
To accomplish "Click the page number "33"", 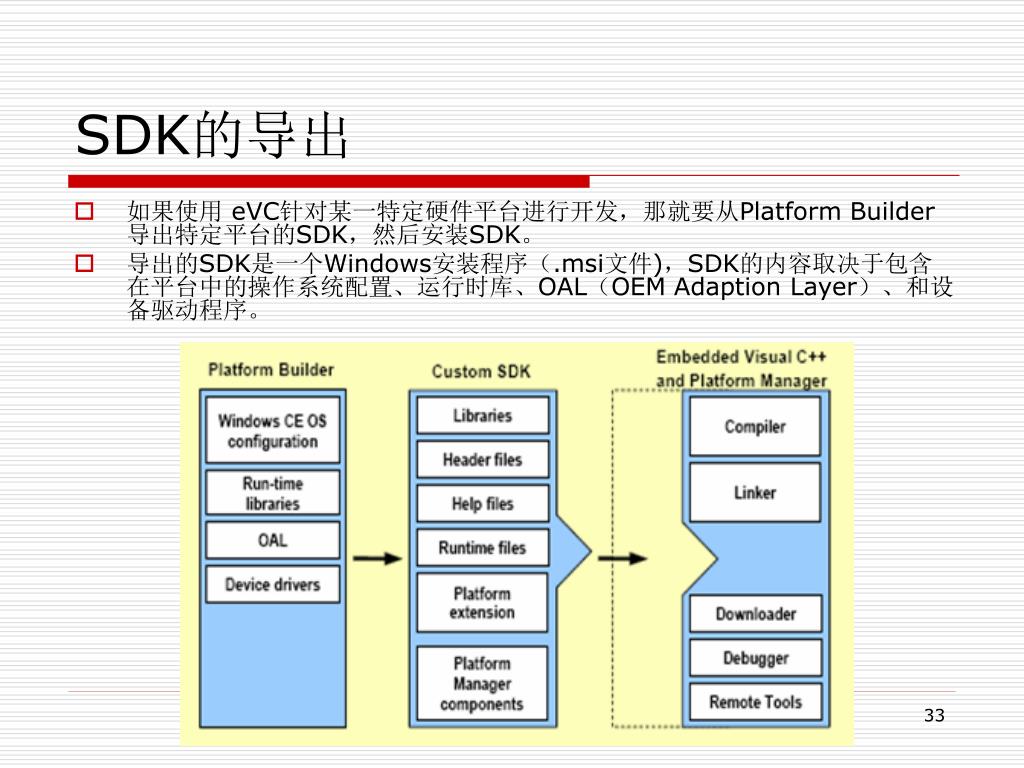I will click(935, 715).
